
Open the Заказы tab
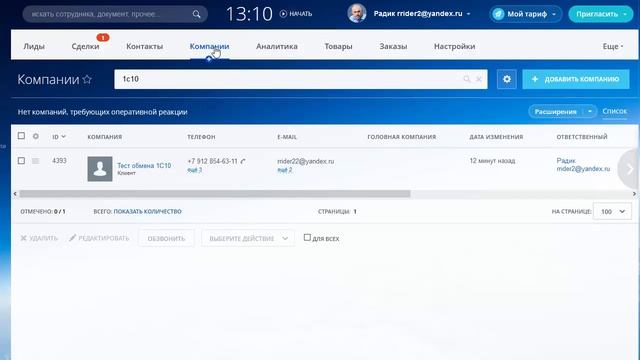pos(393,47)
